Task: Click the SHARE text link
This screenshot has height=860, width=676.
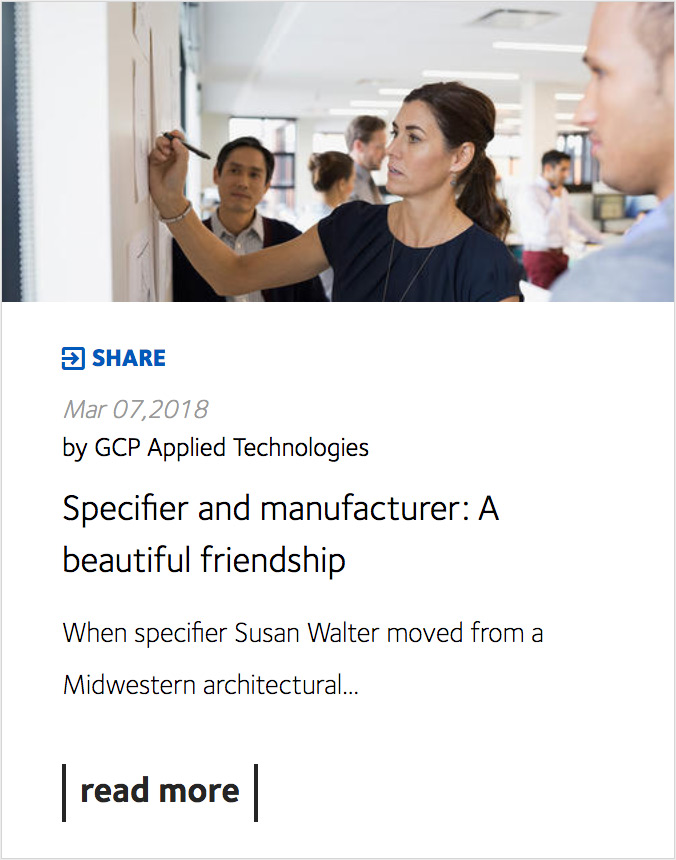Action: click(129, 358)
